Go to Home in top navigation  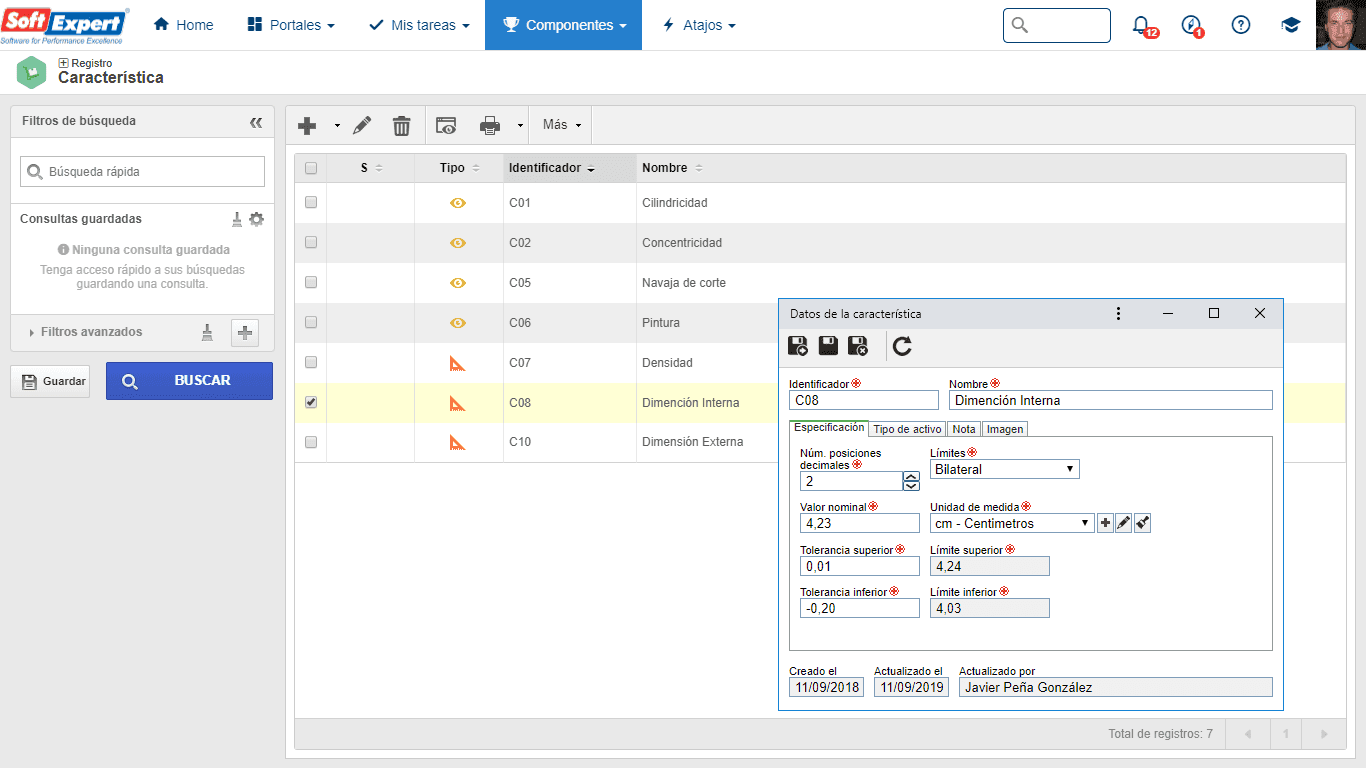click(x=183, y=25)
